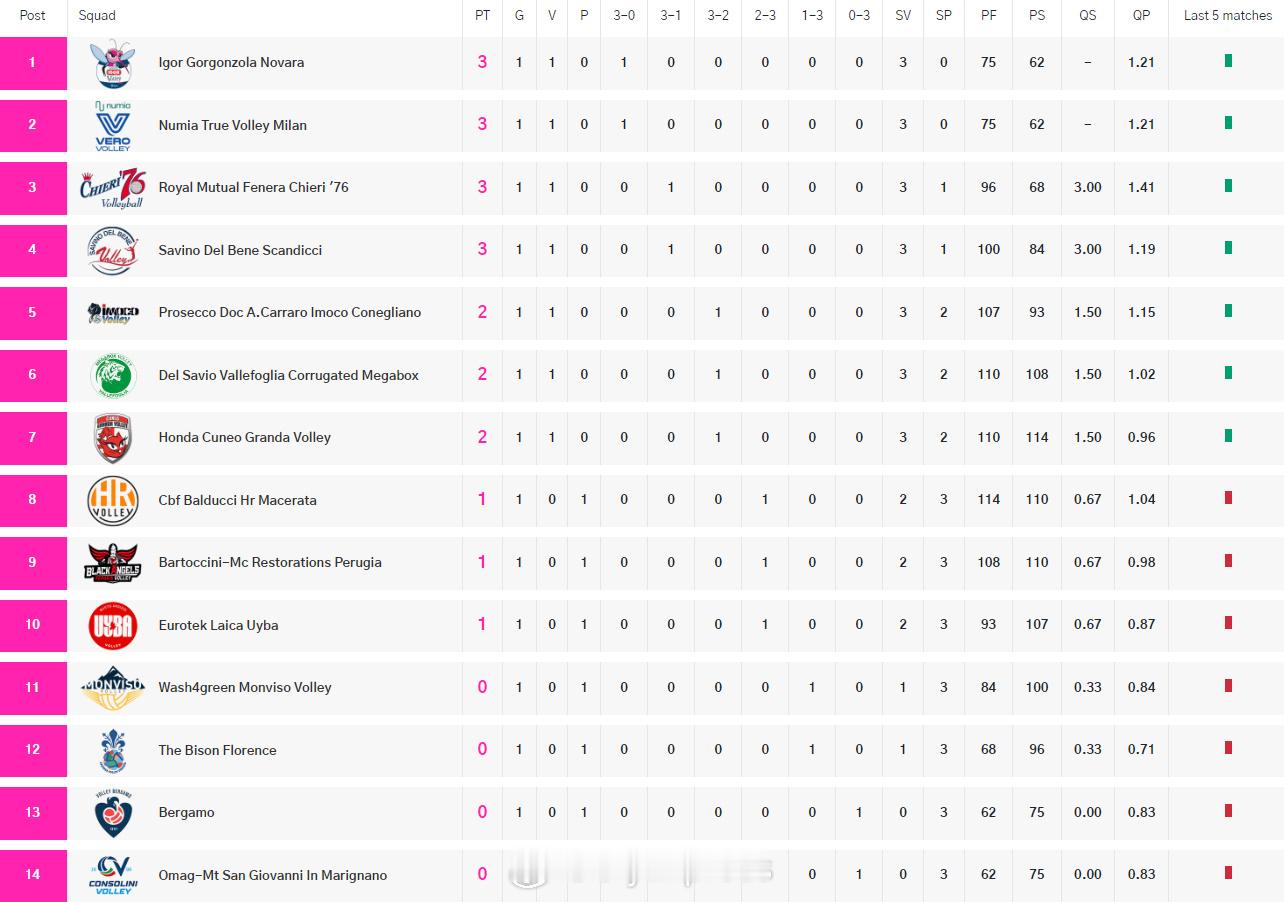The height and width of the screenshot is (902, 1284).
Task: Click the green last-match marker for Novara
Action: click(x=1228, y=61)
